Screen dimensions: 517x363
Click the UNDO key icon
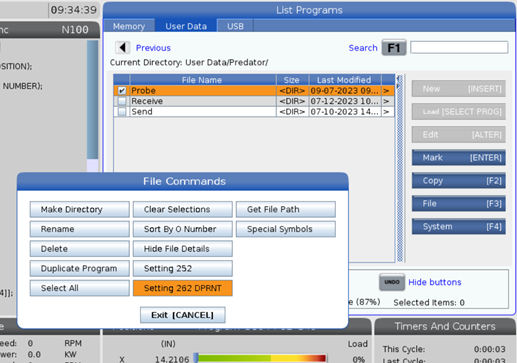coord(392,282)
